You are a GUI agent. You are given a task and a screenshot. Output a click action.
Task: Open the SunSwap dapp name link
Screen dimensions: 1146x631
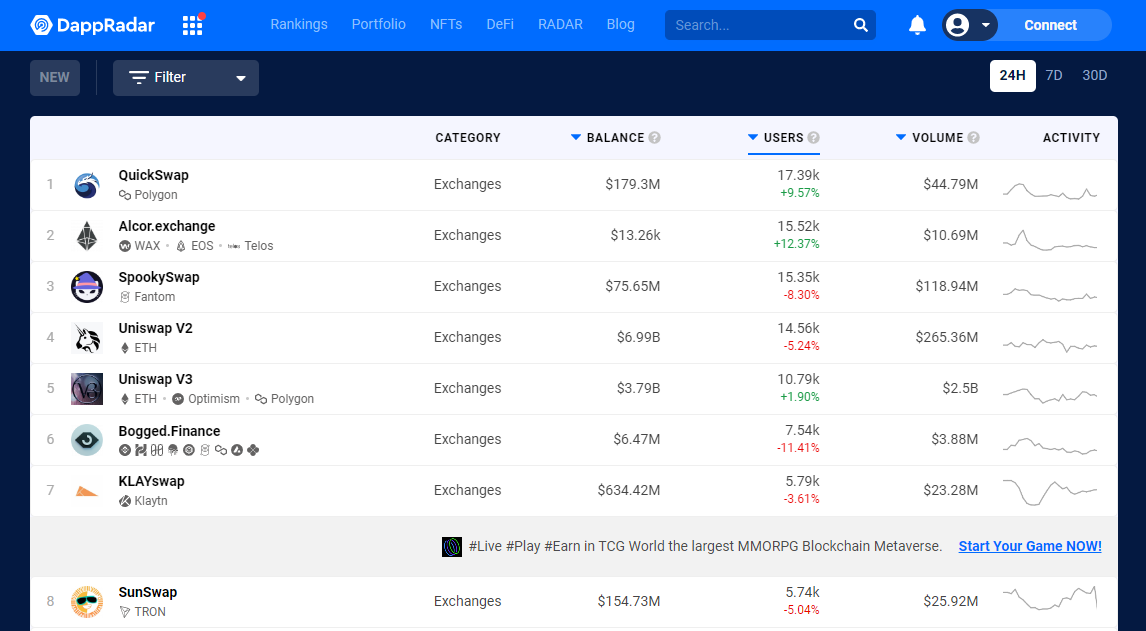click(x=148, y=592)
